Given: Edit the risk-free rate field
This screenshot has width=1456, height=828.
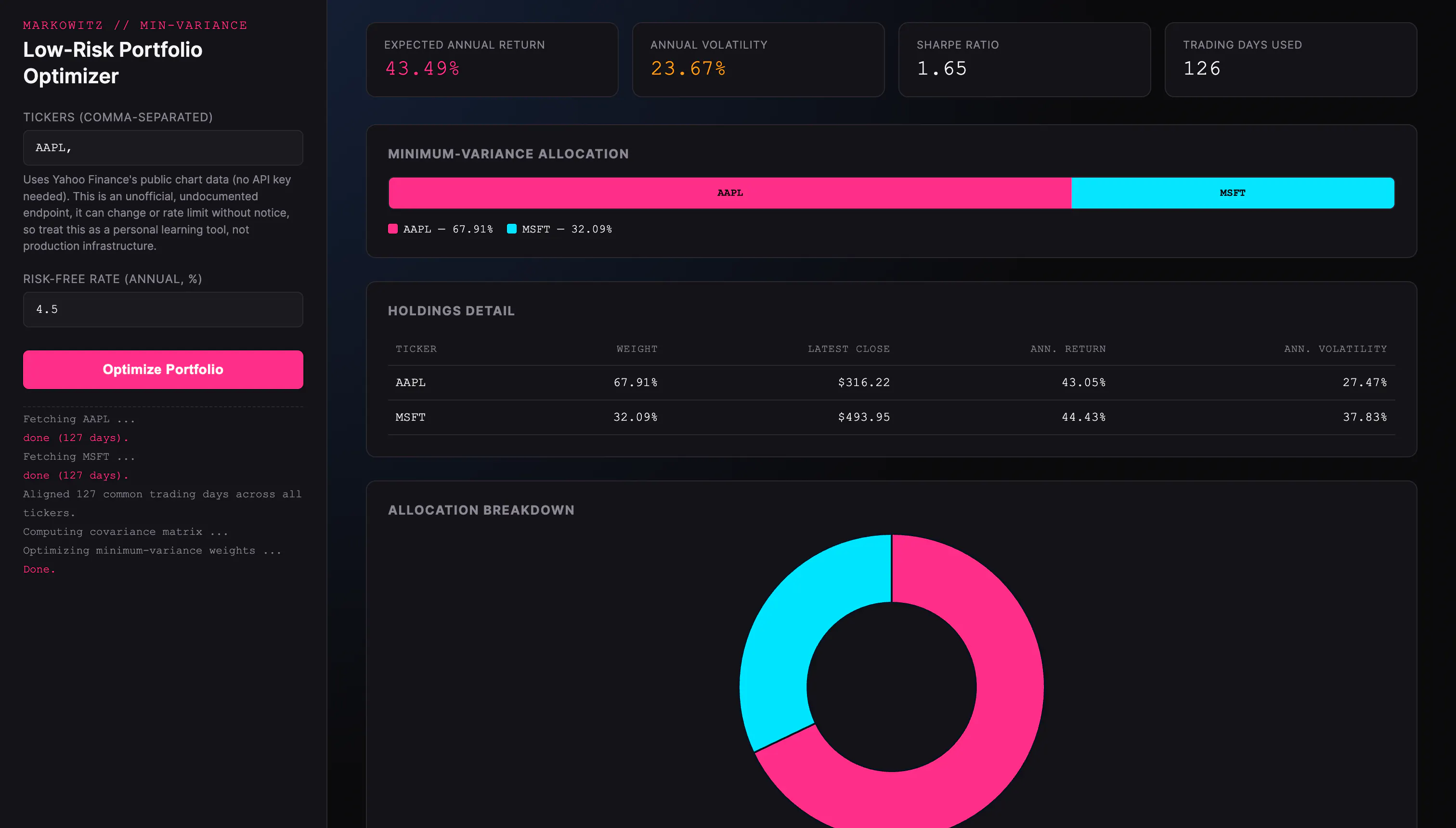Looking at the screenshot, I should 163,310.
